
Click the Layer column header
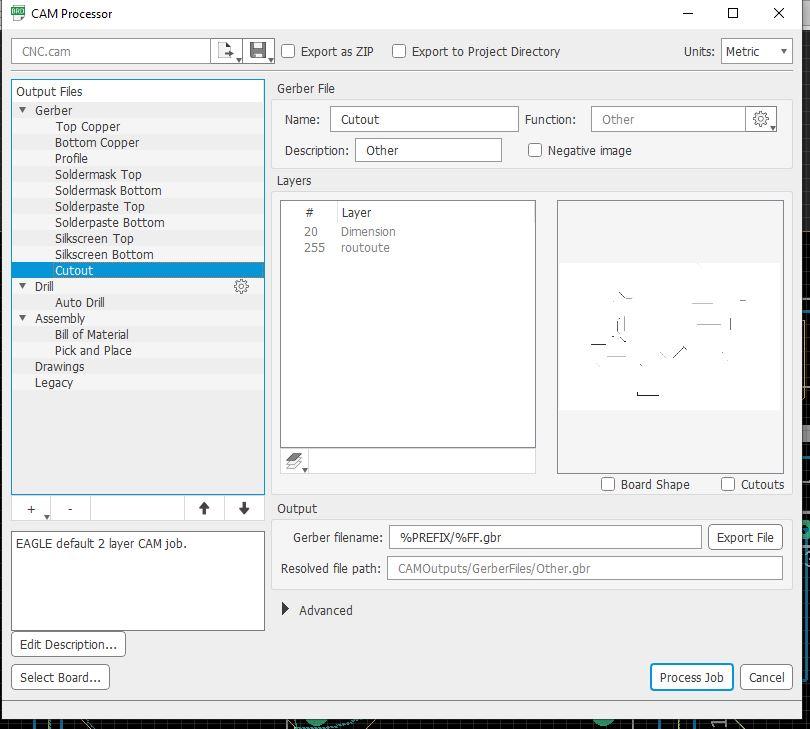[x=356, y=212]
